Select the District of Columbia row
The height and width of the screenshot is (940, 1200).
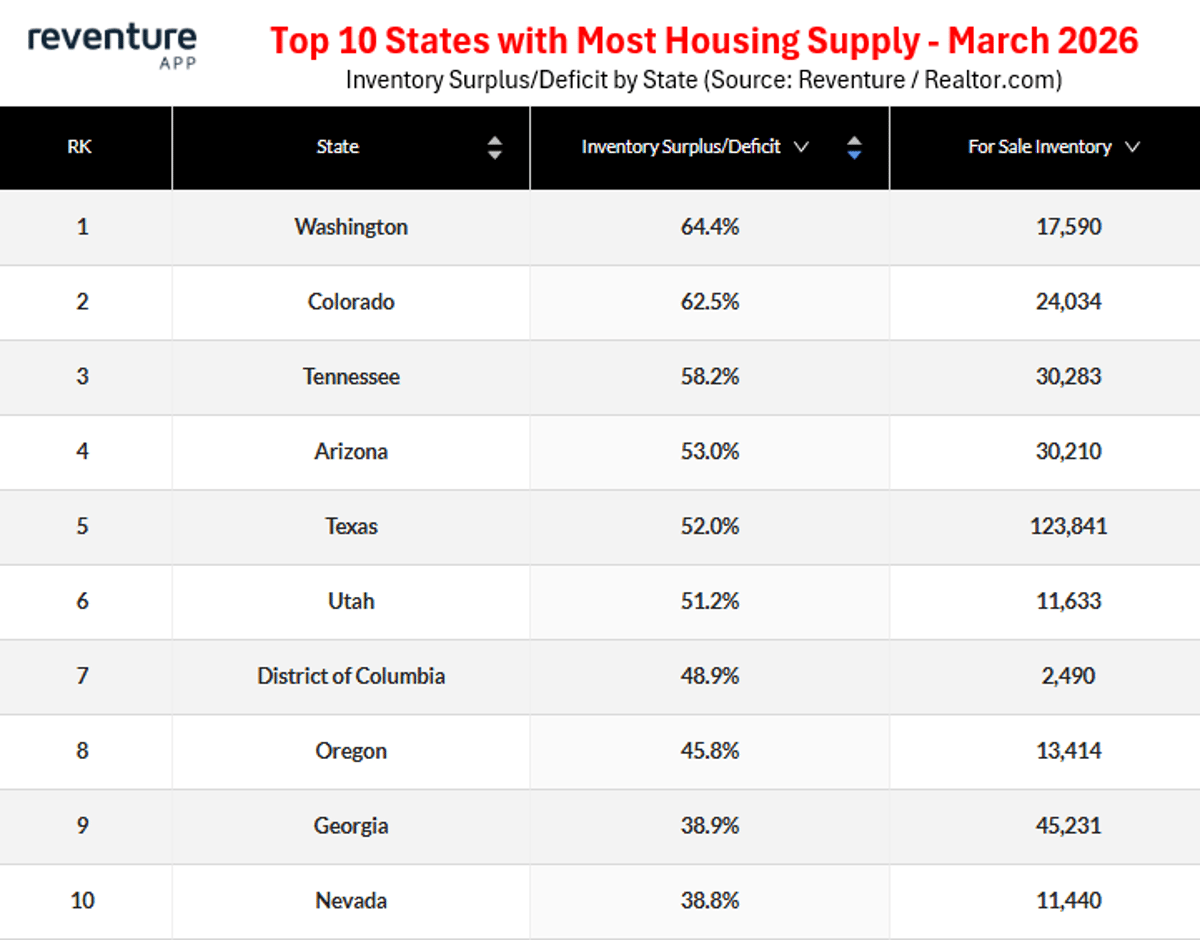350,676
